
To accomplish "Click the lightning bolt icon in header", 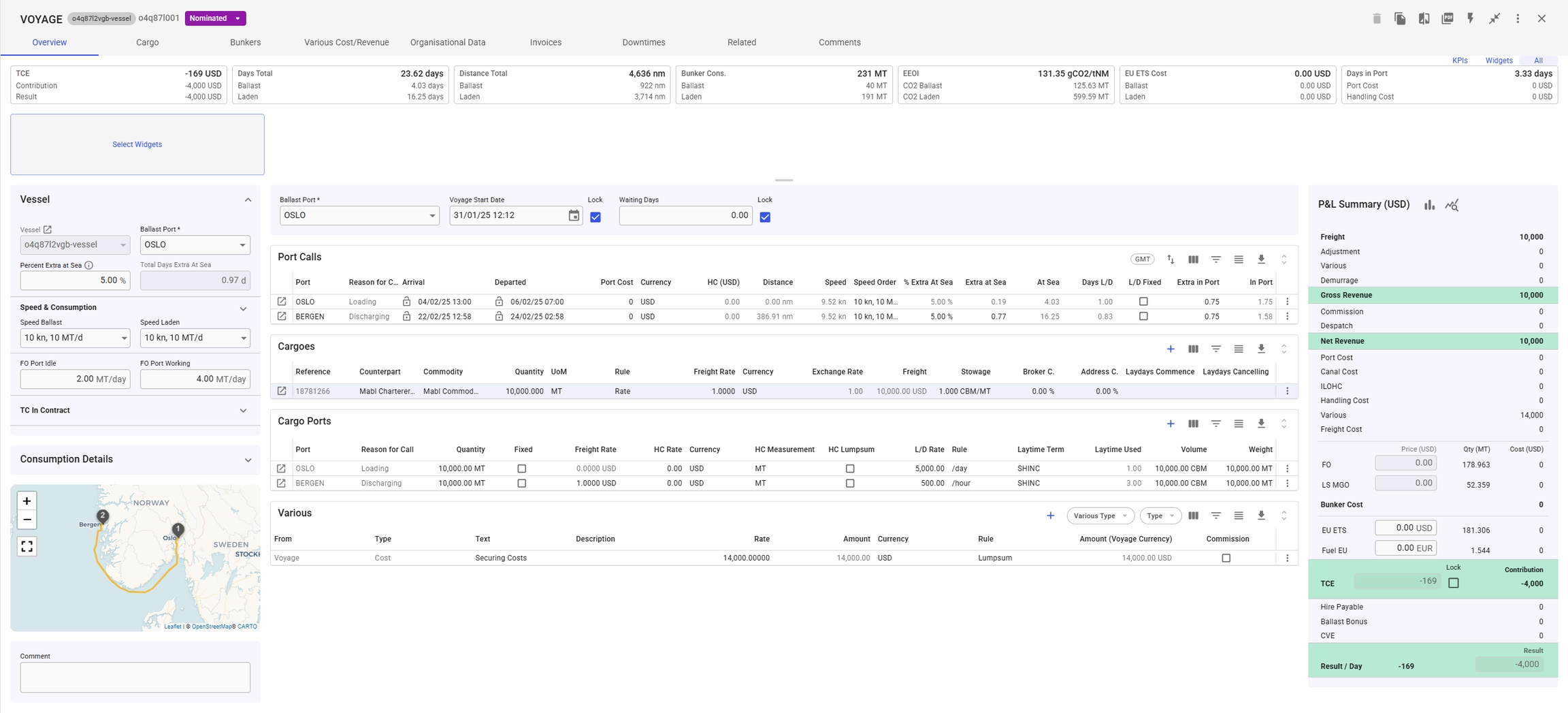I will [1470, 18].
